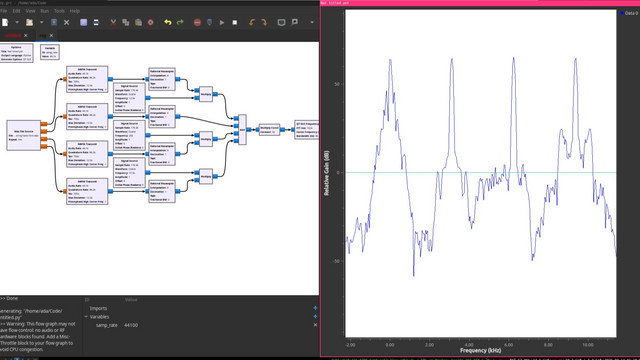
Task: Select the samp_rate variable row
Action: 201,325
